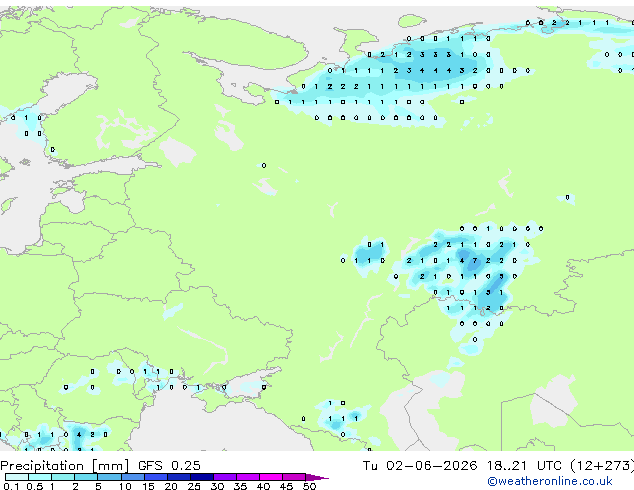Select the 10–15 mm legend color swatch

pos(133,477)
